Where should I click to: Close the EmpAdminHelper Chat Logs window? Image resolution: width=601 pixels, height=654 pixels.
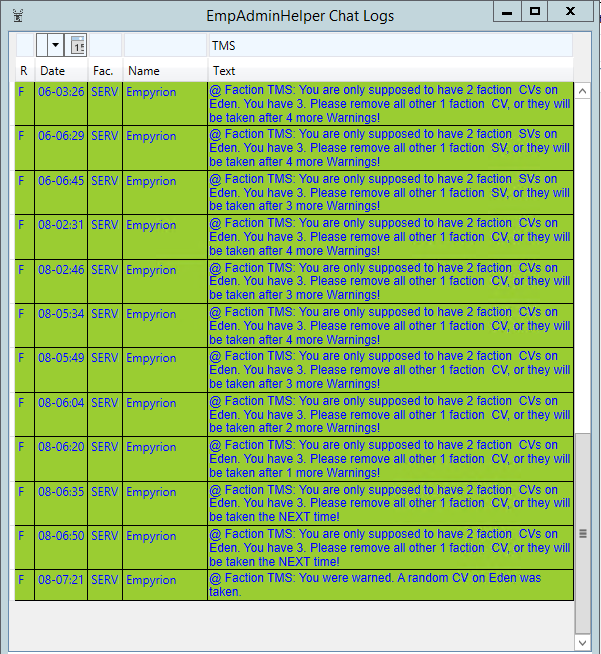(571, 12)
